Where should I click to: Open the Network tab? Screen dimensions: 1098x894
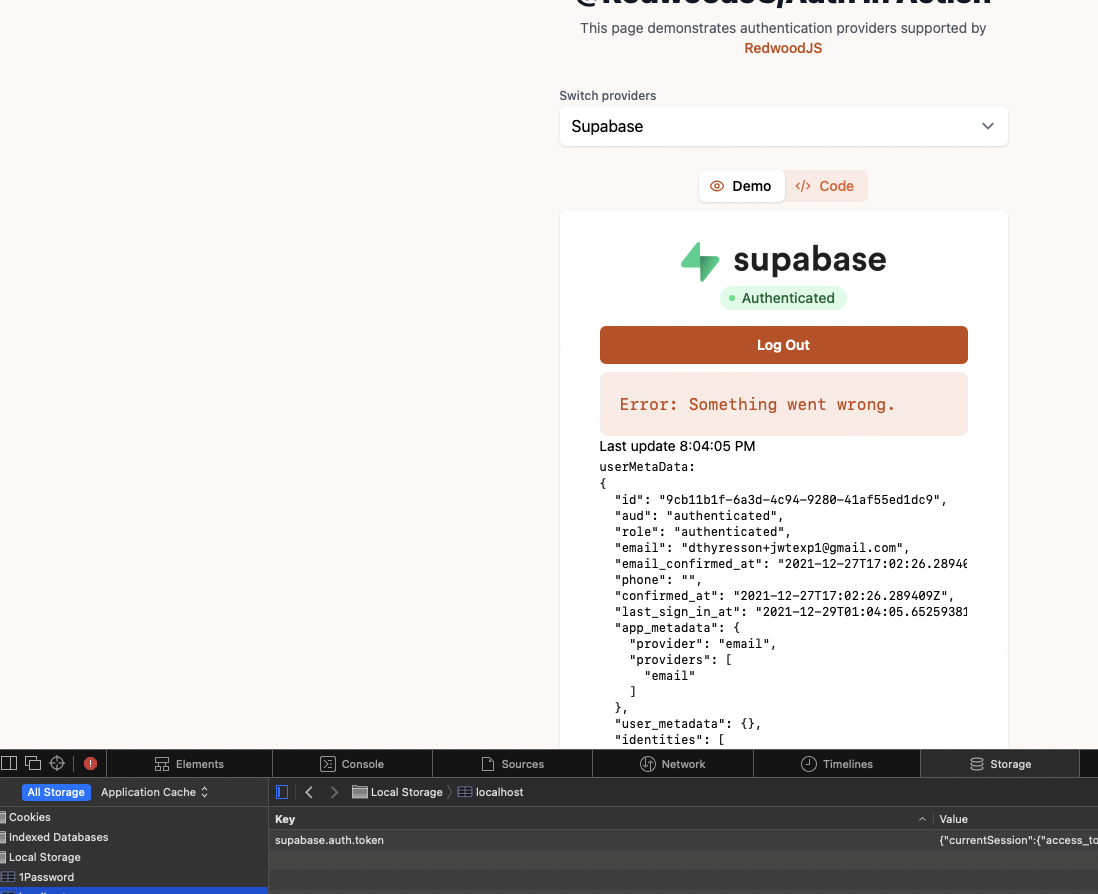673,764
